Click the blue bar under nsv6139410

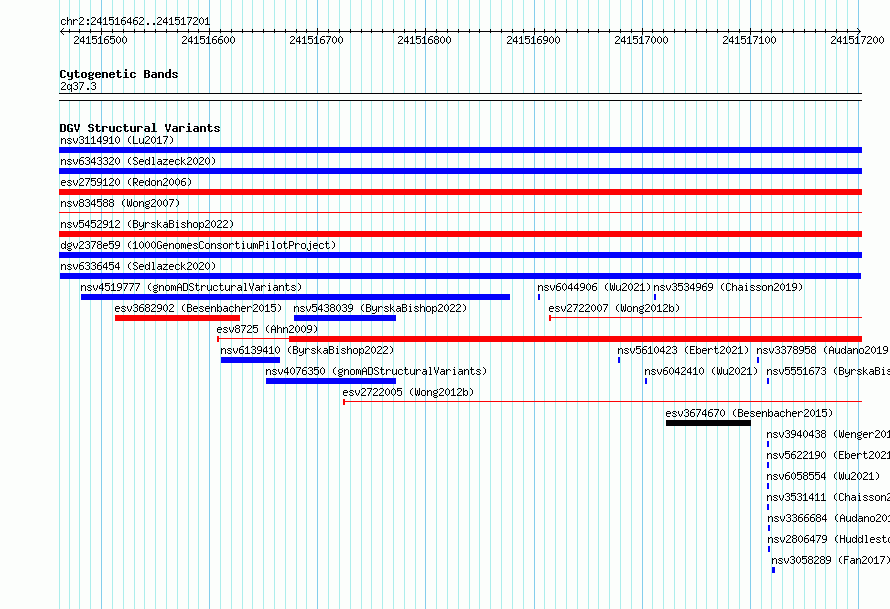point(250,360)
